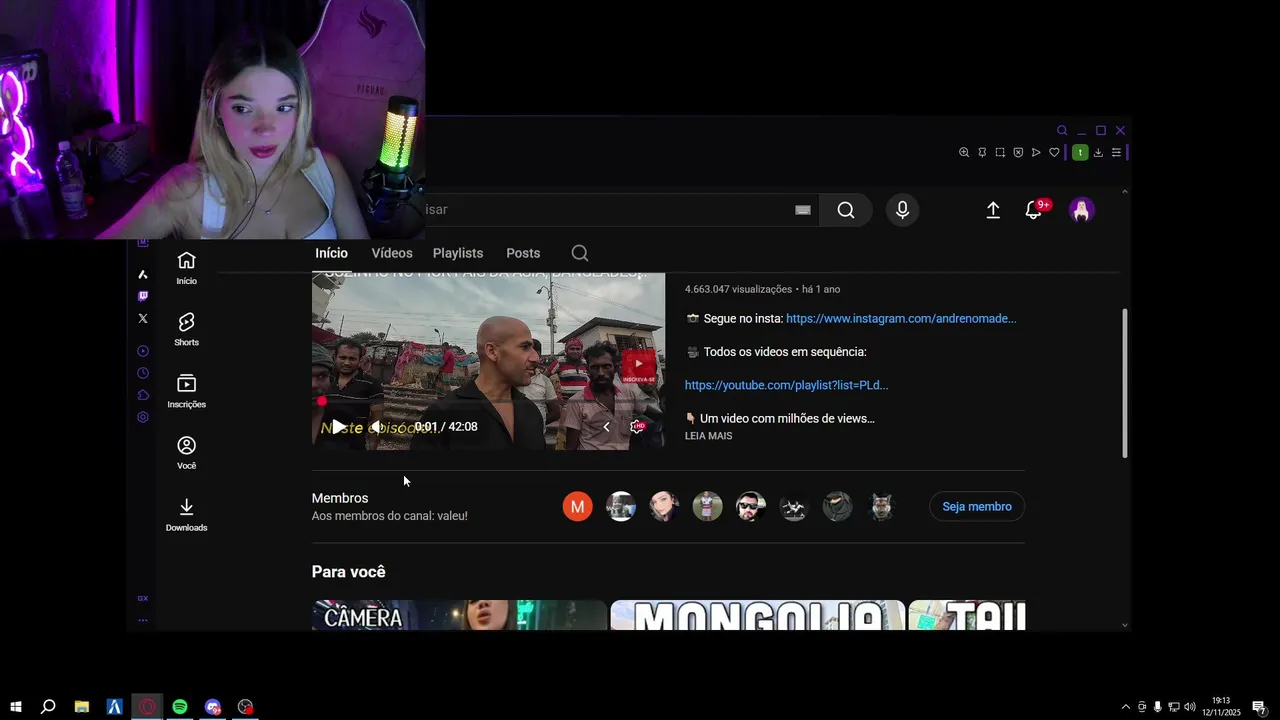This screenshot has height=720, width=1280.
Task: Click the tab search magnifier in title bar
Action: click(x=1062, y=131)
